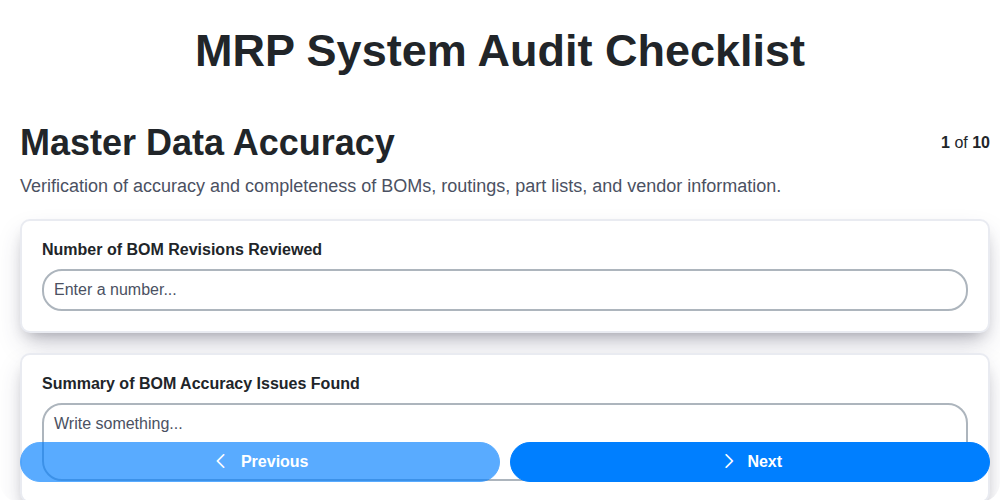Screen dimensions: 1000x500
Task: Focus the BOM revisions number field
Action: 504,290
